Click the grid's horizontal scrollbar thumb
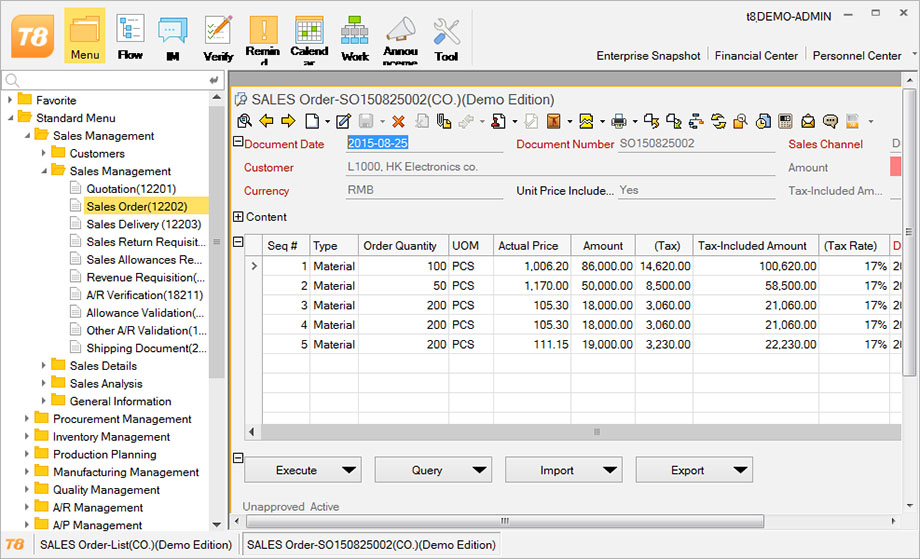 597,432
